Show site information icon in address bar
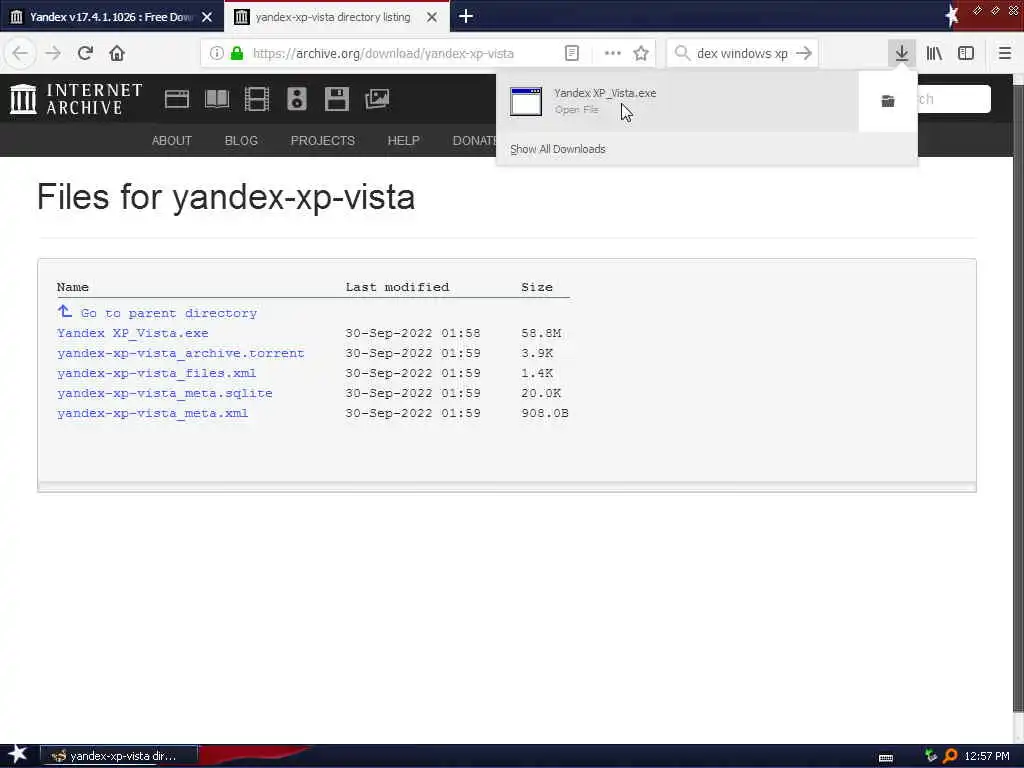Screen dimensions: 1024x768 [x=216, y=54]
